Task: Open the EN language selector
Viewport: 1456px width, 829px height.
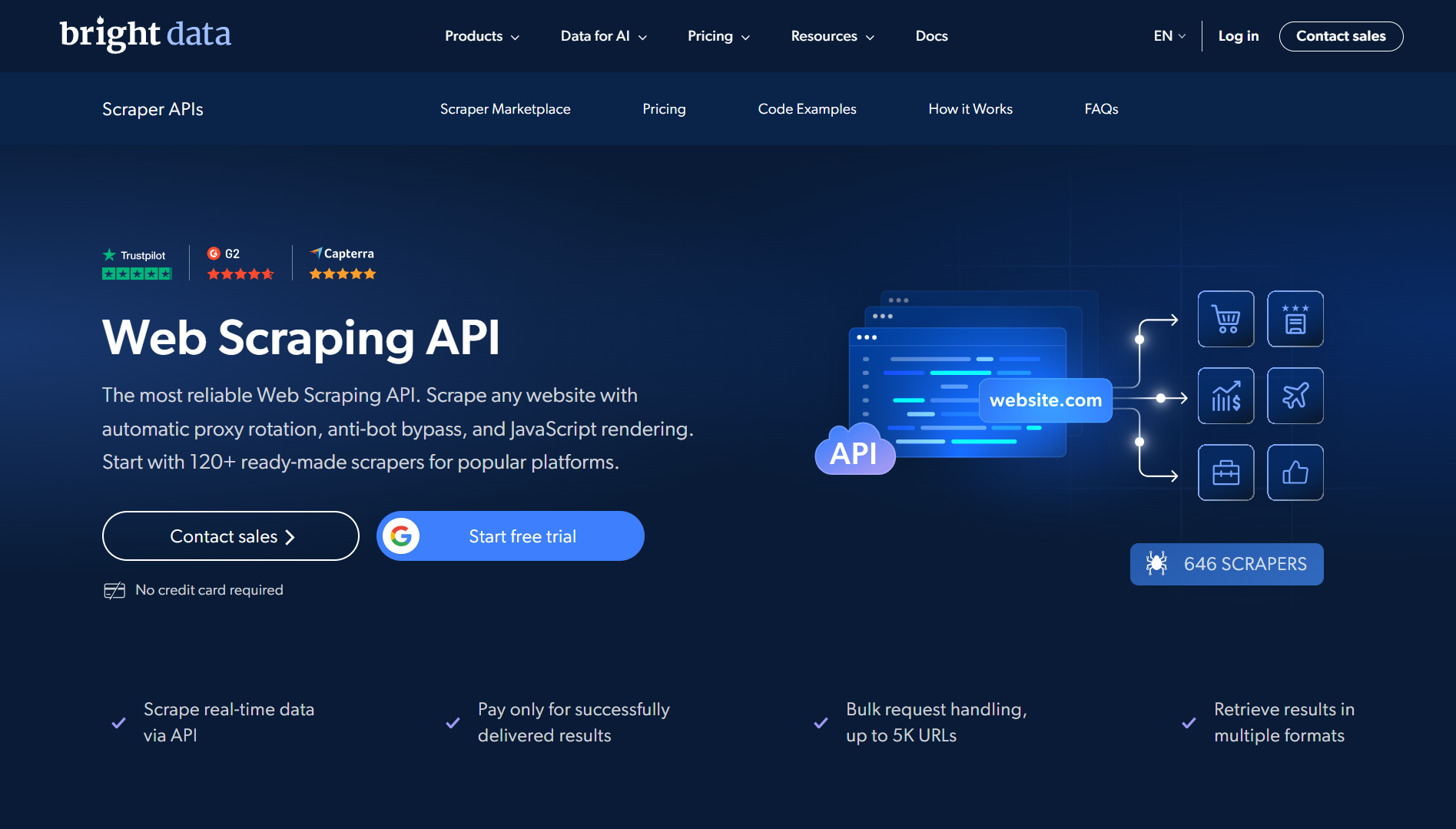Action: pyautogui.click(x=1168, y=36)
